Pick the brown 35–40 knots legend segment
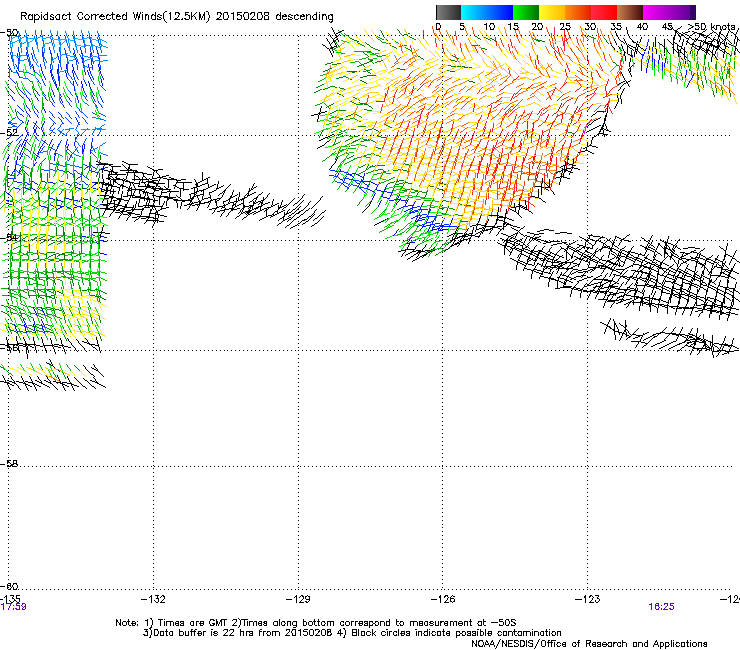The width and height of the screenshot is (740, 650). click(630, 12)
